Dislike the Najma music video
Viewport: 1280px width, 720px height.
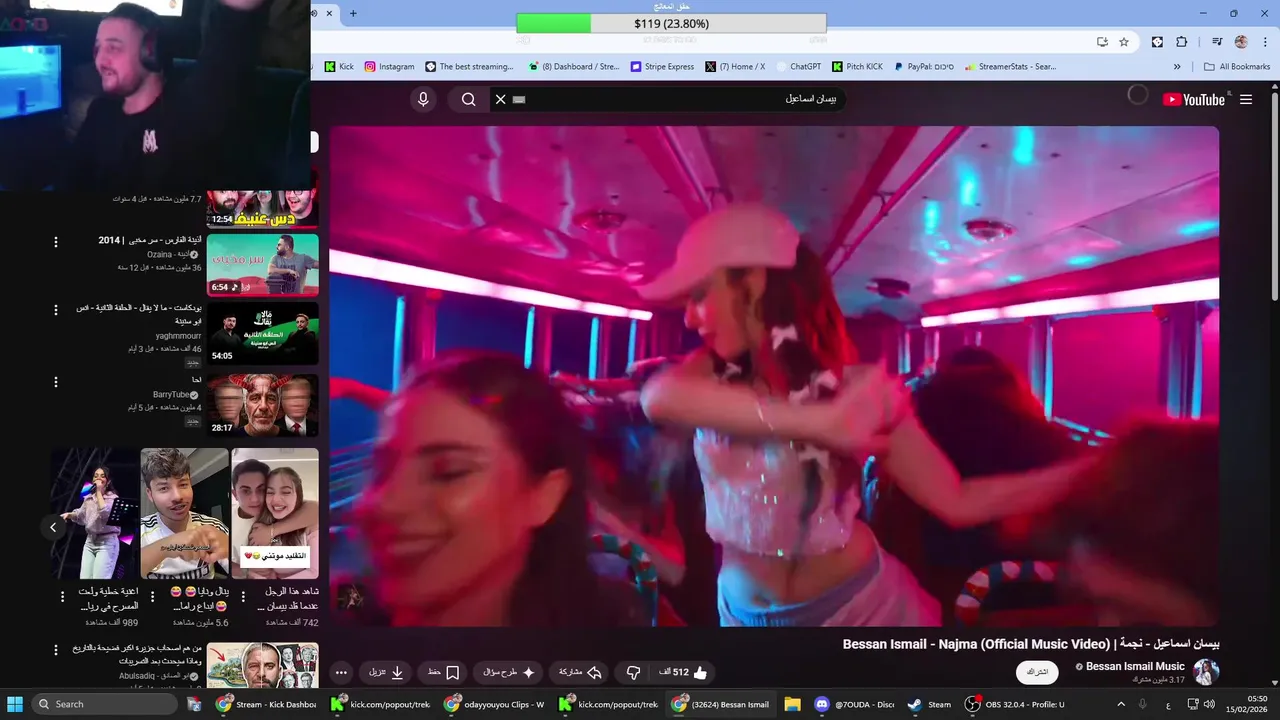click(x=633, y=672)
